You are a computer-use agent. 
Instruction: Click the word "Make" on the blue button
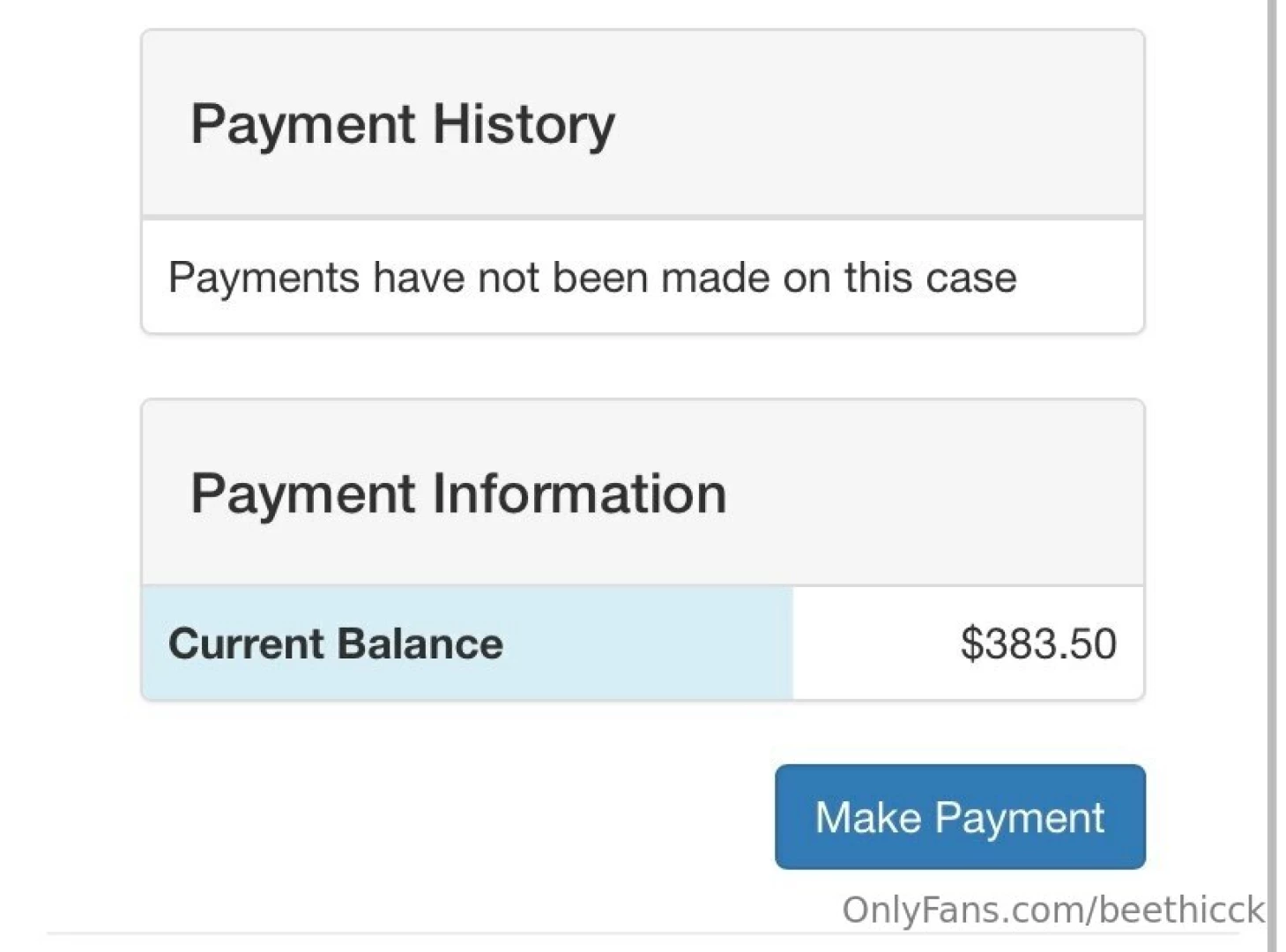coord(867,817)
